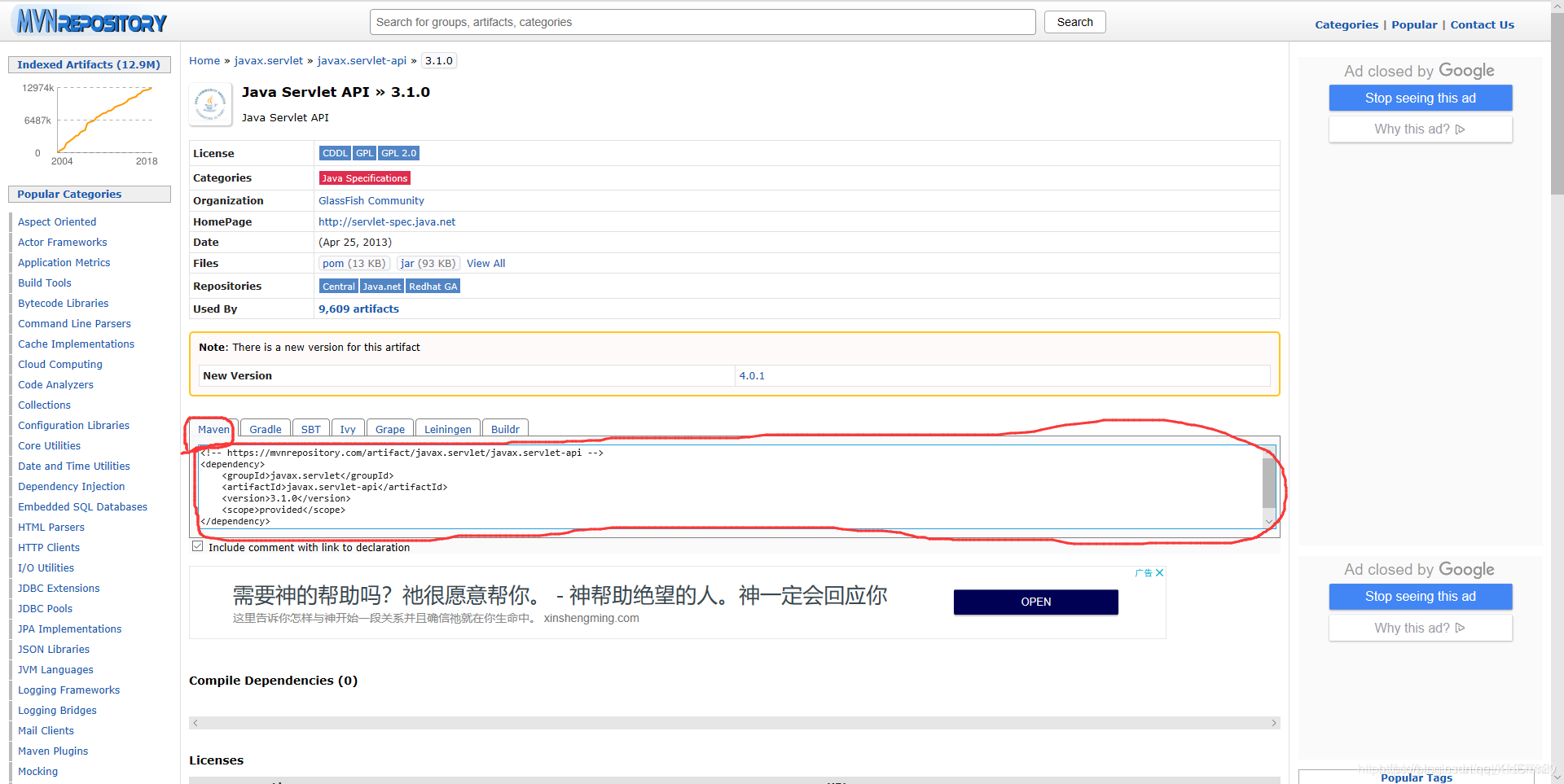Image resolution: width=1564 pixels, height=784 pixels.
Task: Click upper Stop seeing this ad button
Action: click(1421, 98)
